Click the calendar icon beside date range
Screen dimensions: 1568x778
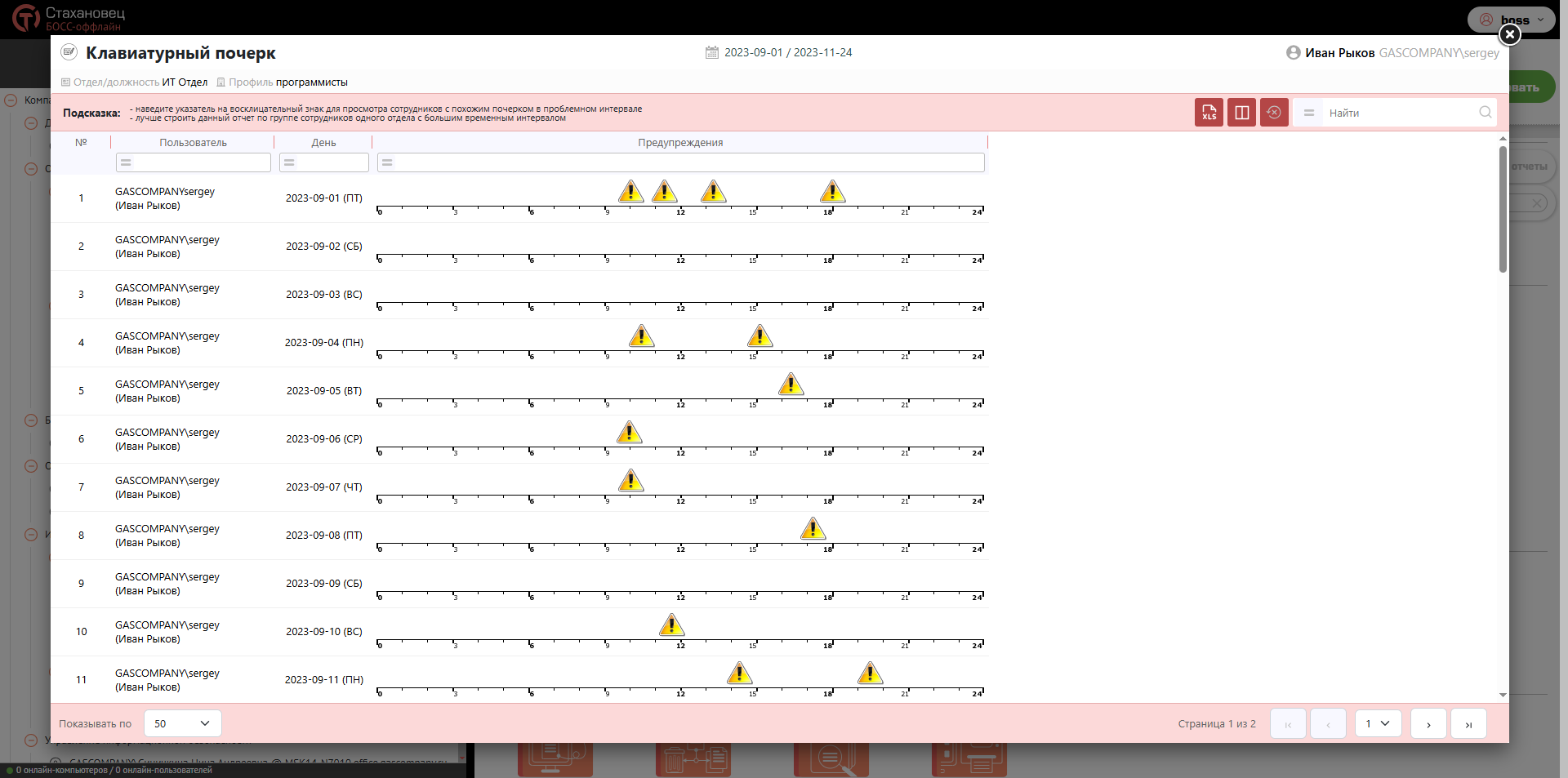pyautogui.click(x=712, y=52)
